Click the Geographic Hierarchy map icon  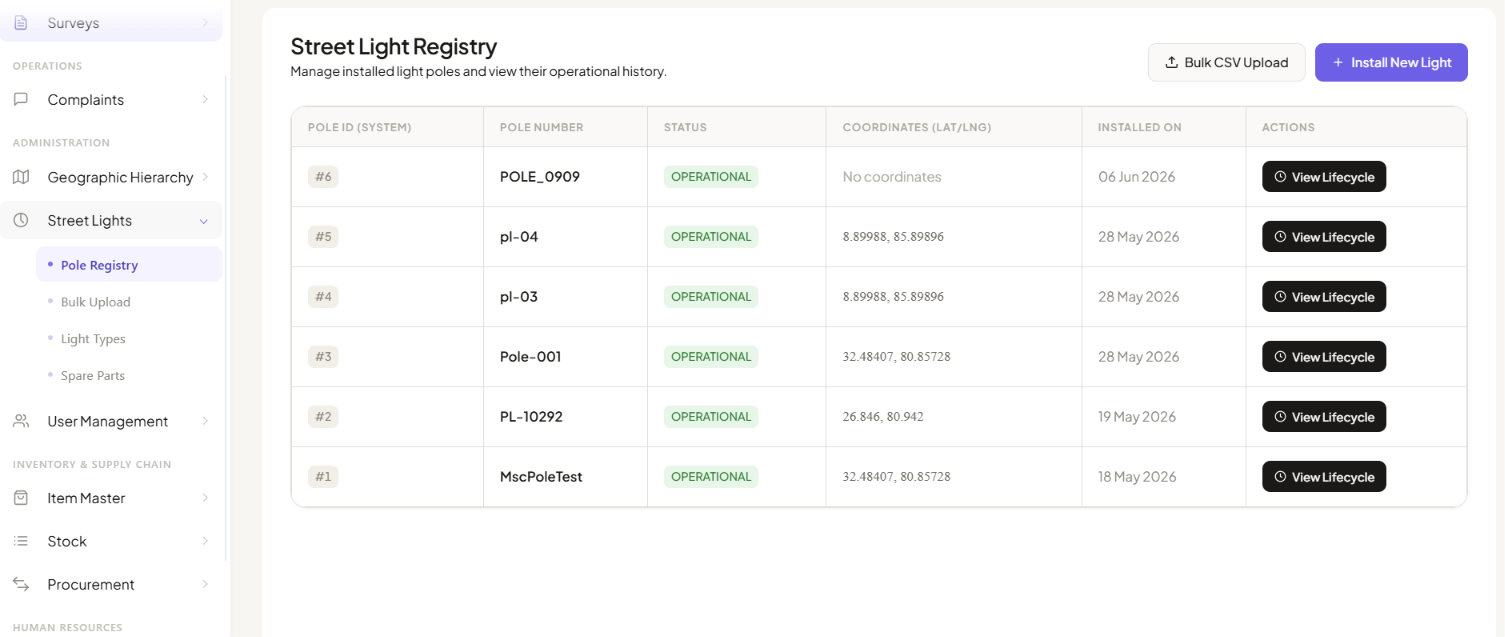(21, 177)
